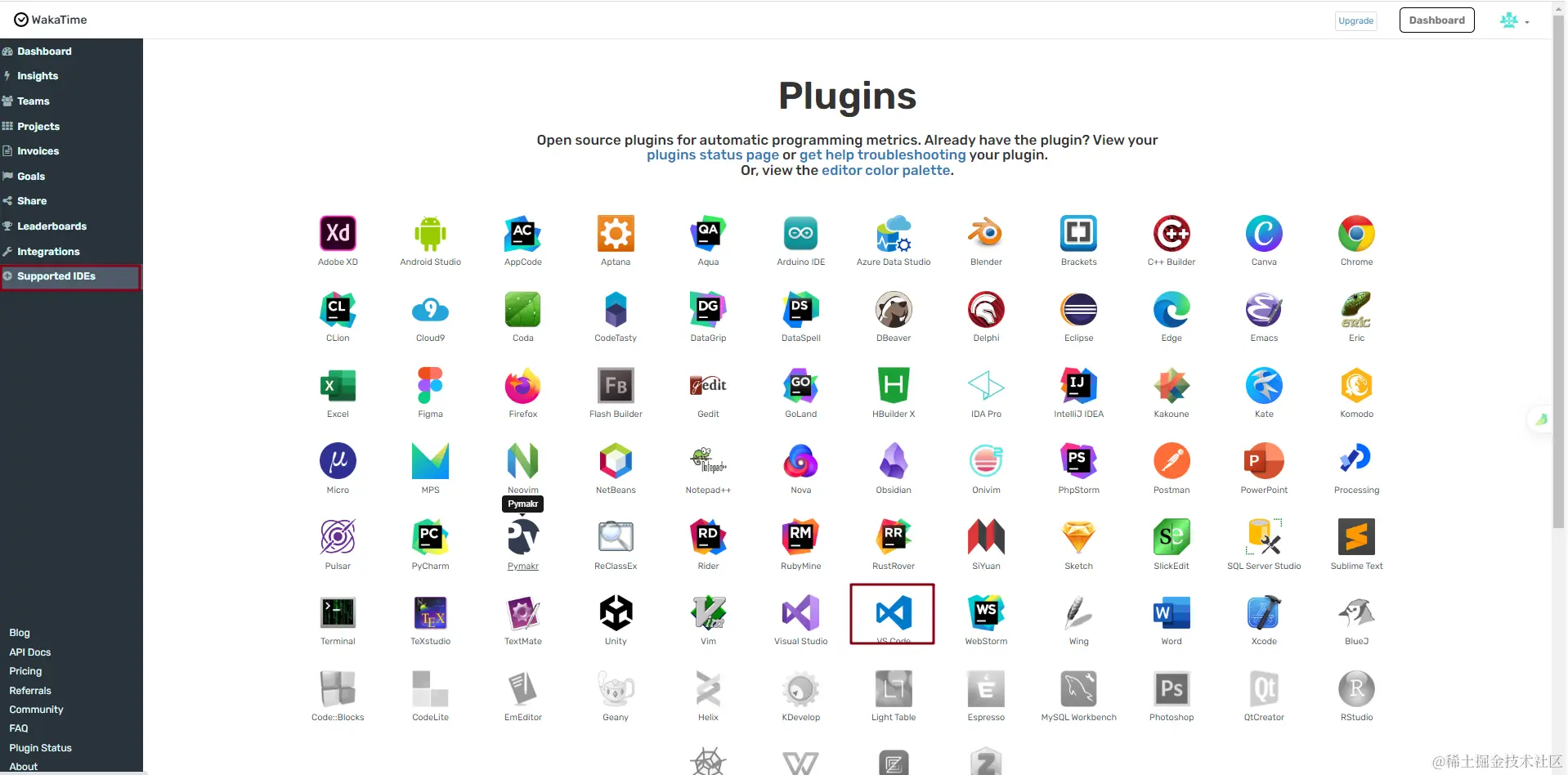
Task: Choose the Obsidian plugin icon
Action: (x=894, y=462)
